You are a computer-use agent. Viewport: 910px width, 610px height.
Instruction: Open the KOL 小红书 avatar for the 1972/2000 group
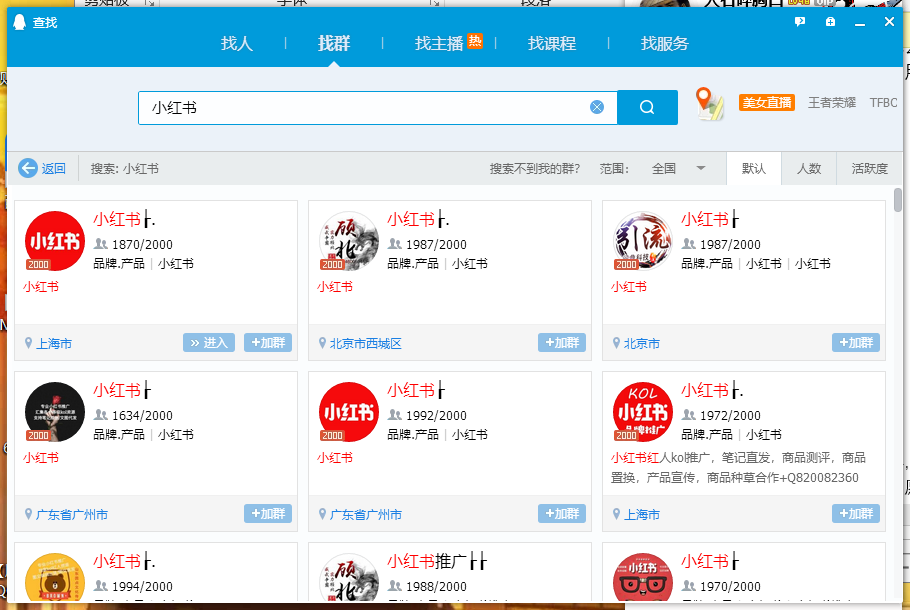(642, 412)
